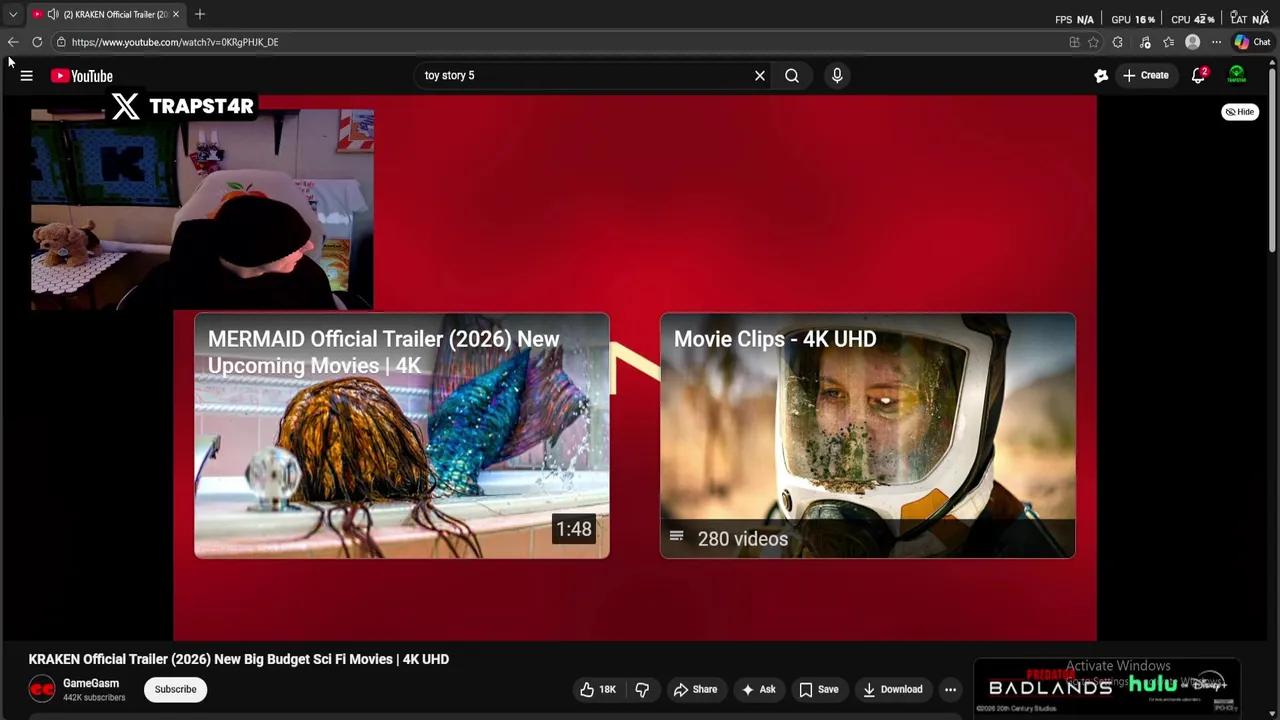Viewport: 1280px width, 720px height.
Task: Click the KRAKEN Official Trailer video title
Action: click(x=239, y=659)
